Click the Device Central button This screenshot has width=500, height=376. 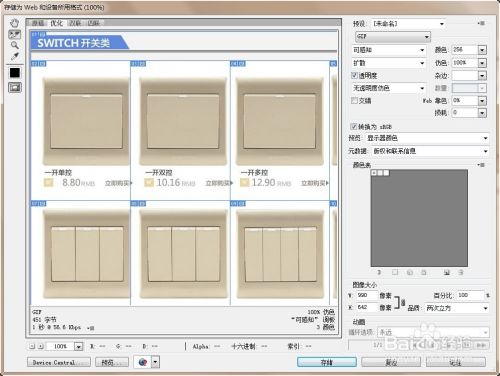coord(59,362)
